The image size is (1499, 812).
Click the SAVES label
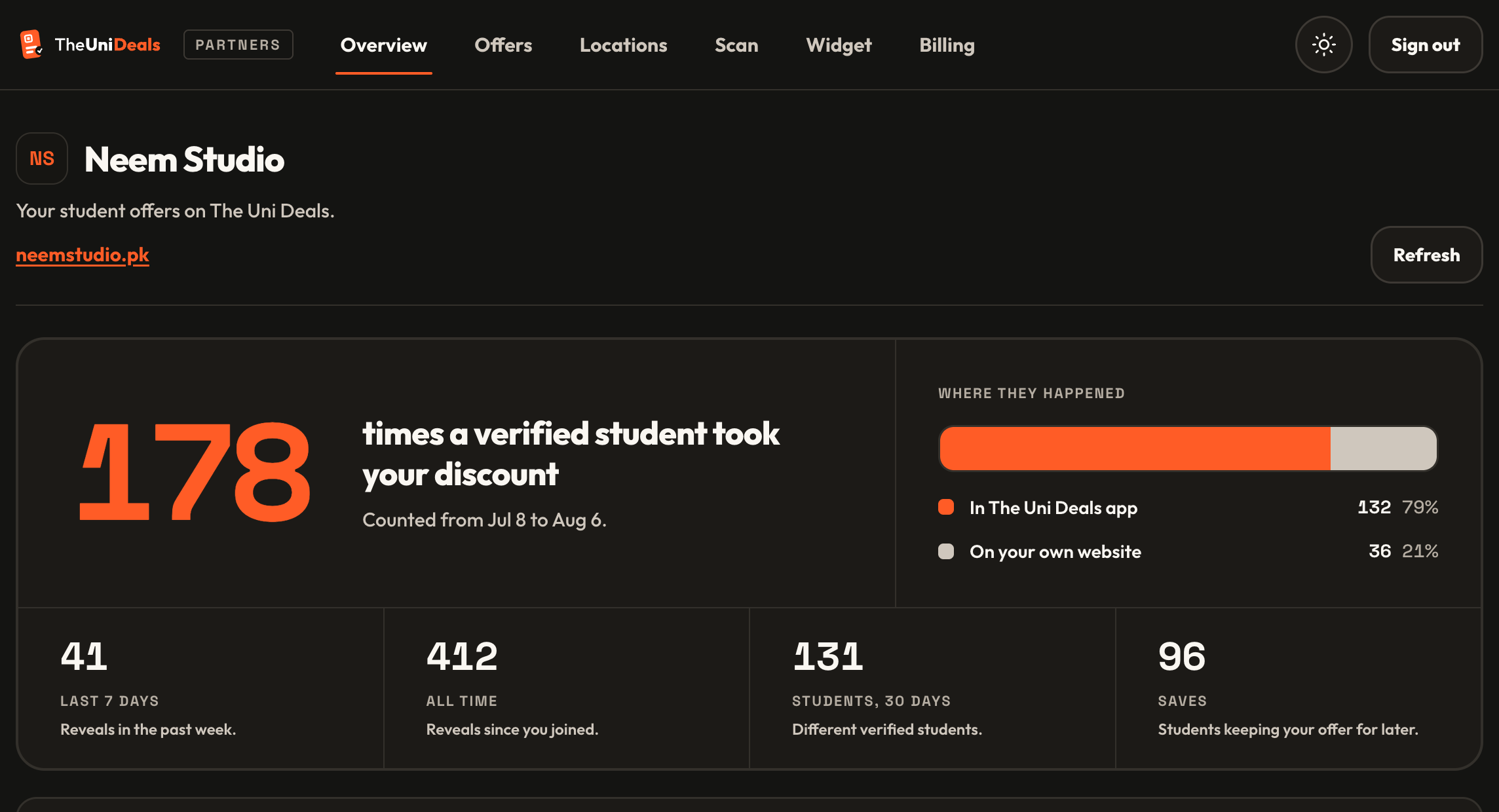(x=1182, y=701)
